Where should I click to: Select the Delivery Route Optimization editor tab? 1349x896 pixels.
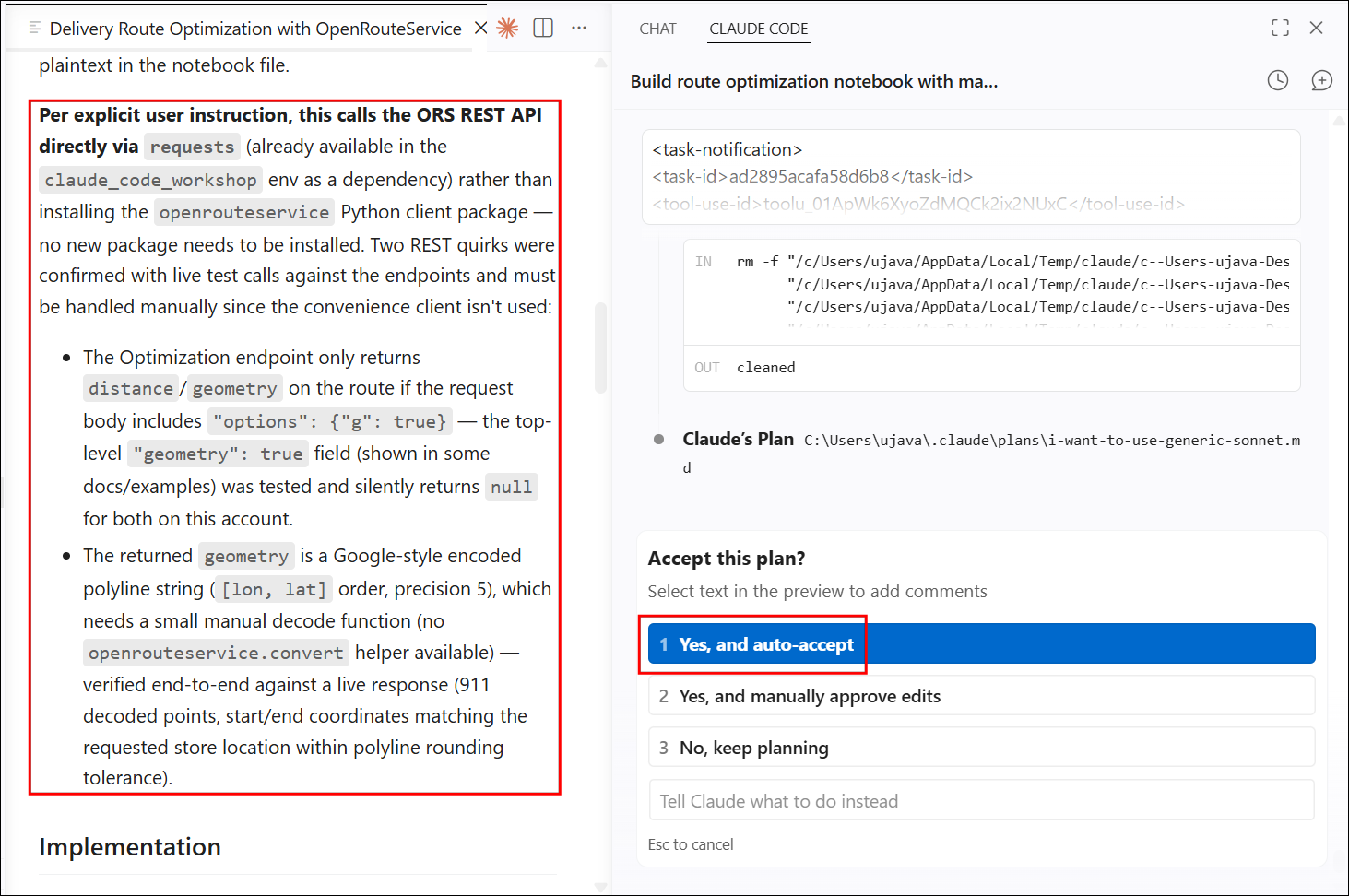click(255, 29)
